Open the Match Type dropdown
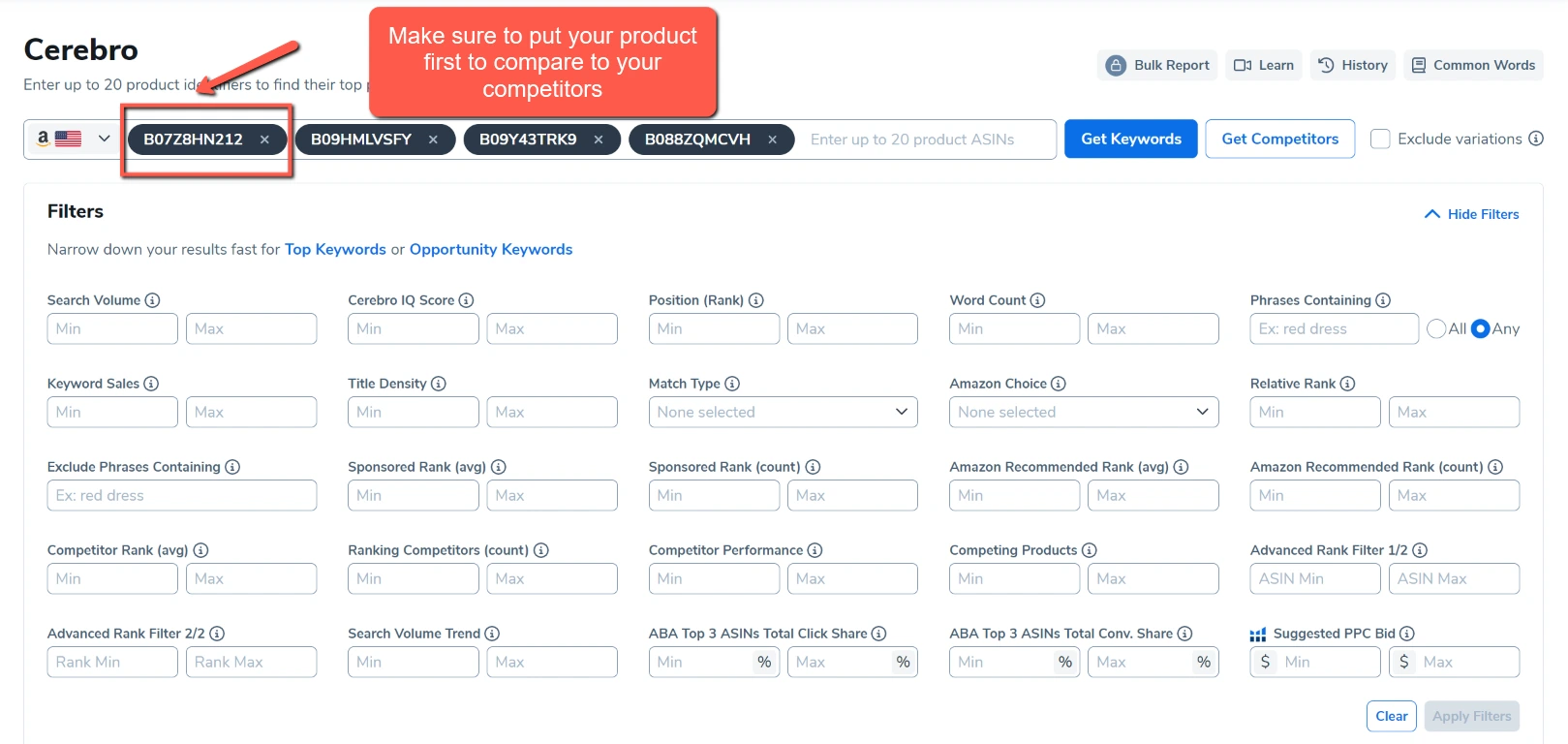 pos(783,412)
